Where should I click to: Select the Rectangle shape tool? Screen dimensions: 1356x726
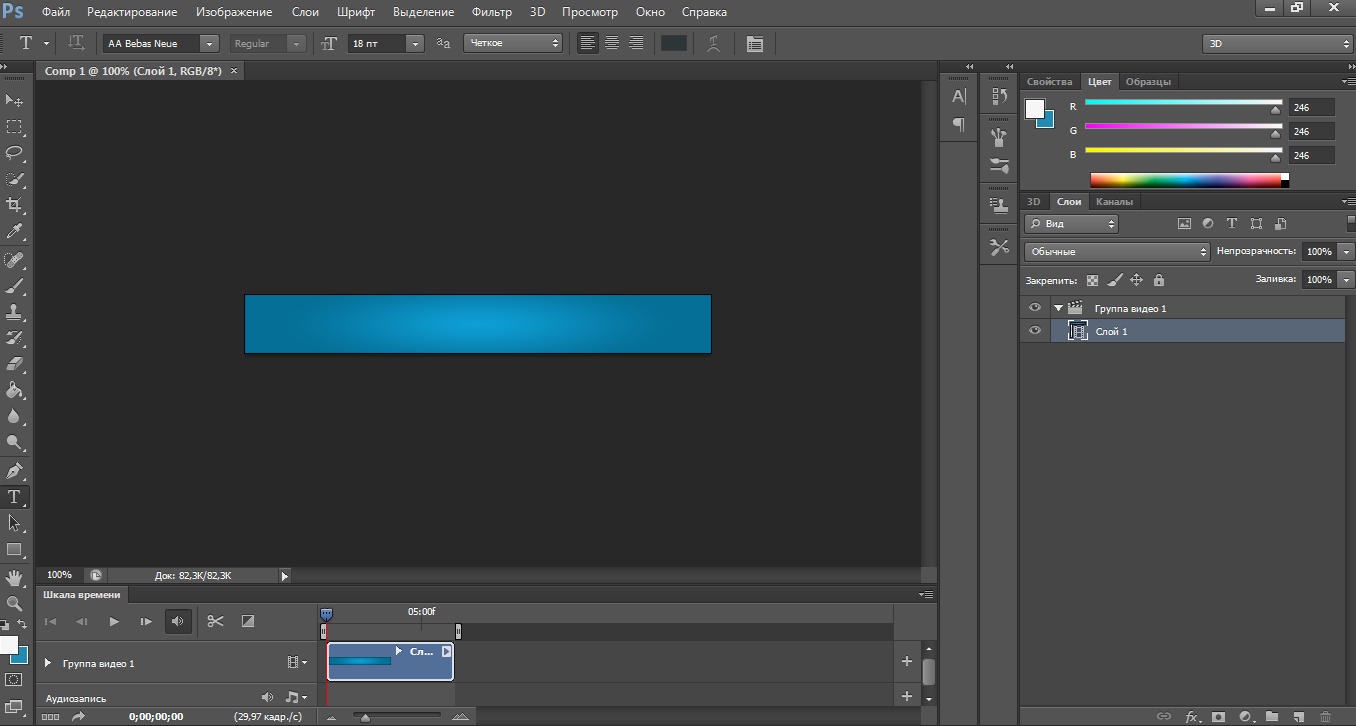pos(15,549)
